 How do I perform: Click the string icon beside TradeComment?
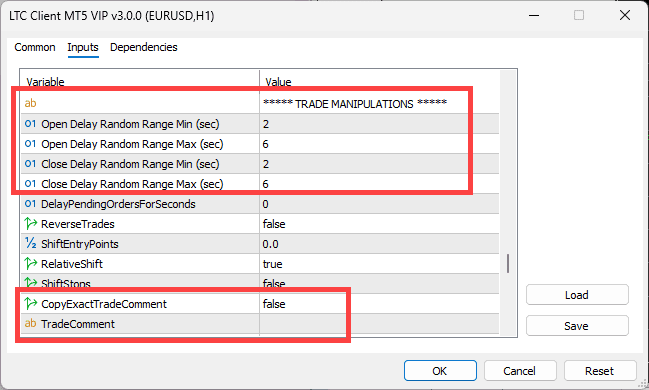30,323
